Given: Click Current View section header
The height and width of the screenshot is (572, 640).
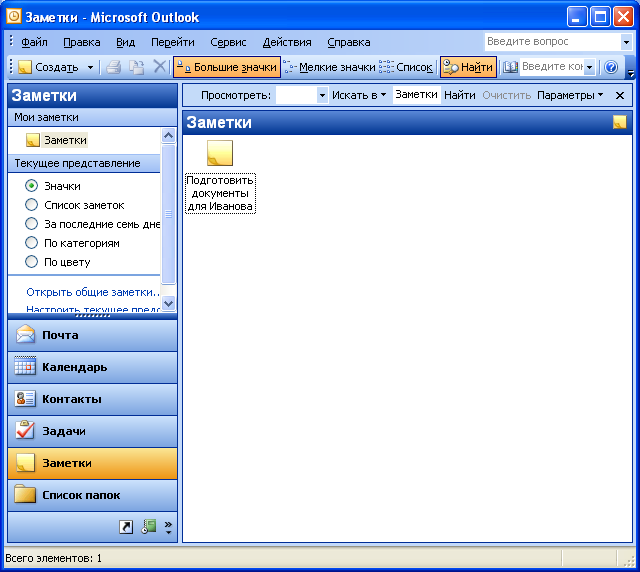Looking at the screenshot, I should [x=84, y=163].
